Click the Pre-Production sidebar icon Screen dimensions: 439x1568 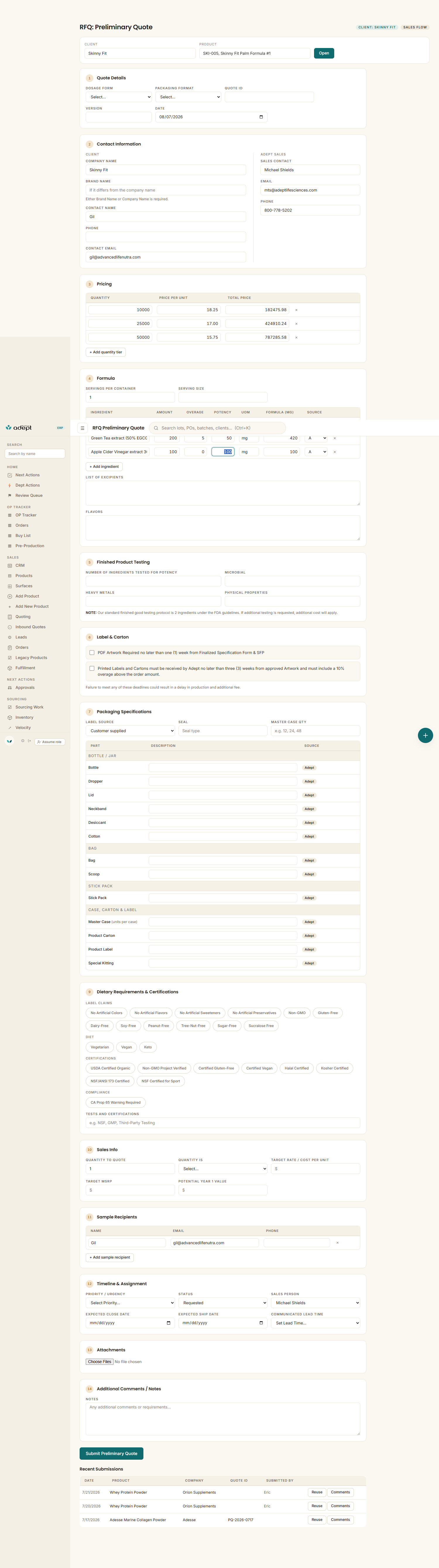click(x=10, y=546)
